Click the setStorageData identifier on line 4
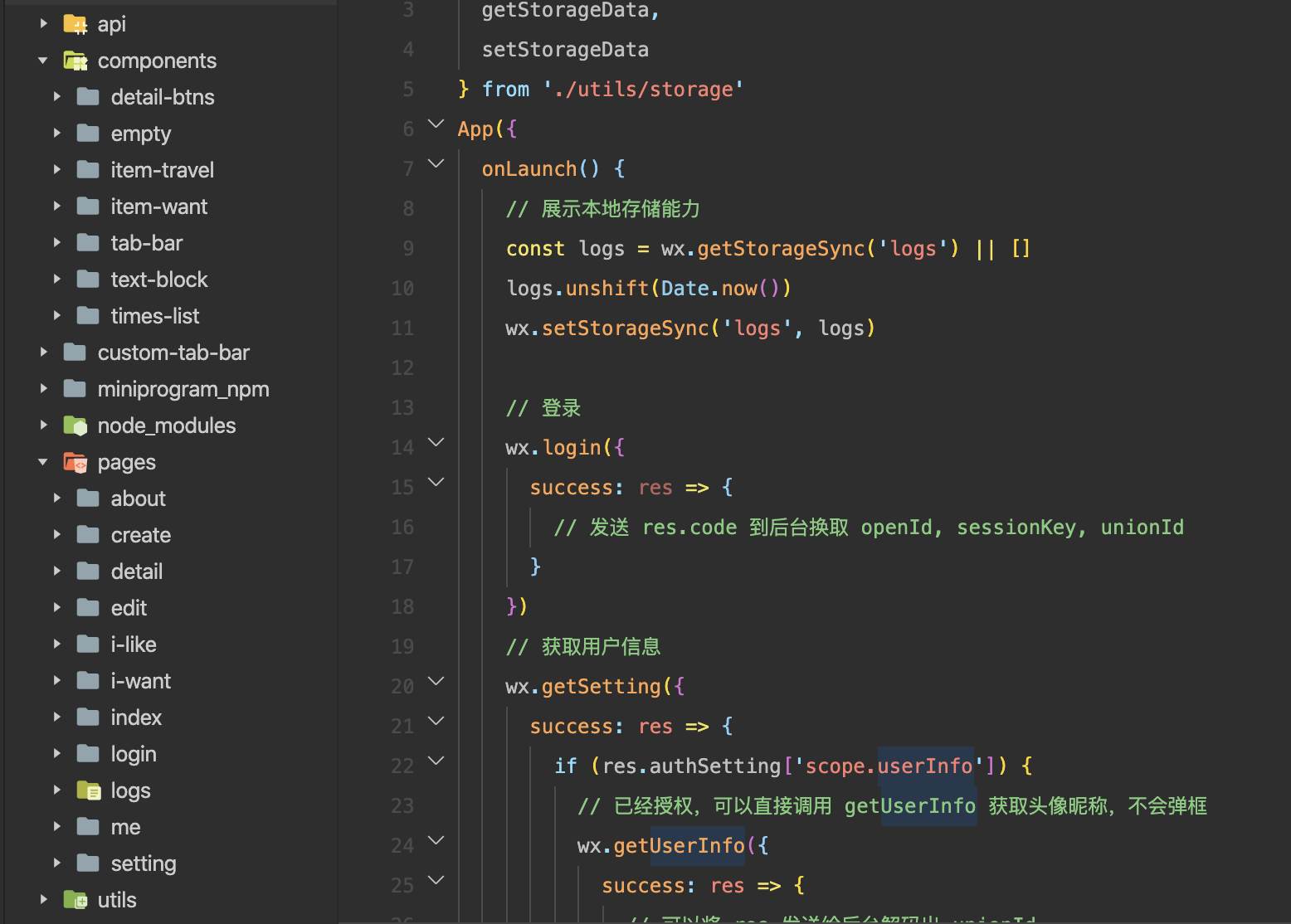1291x924 pixels. pos(565,50)
